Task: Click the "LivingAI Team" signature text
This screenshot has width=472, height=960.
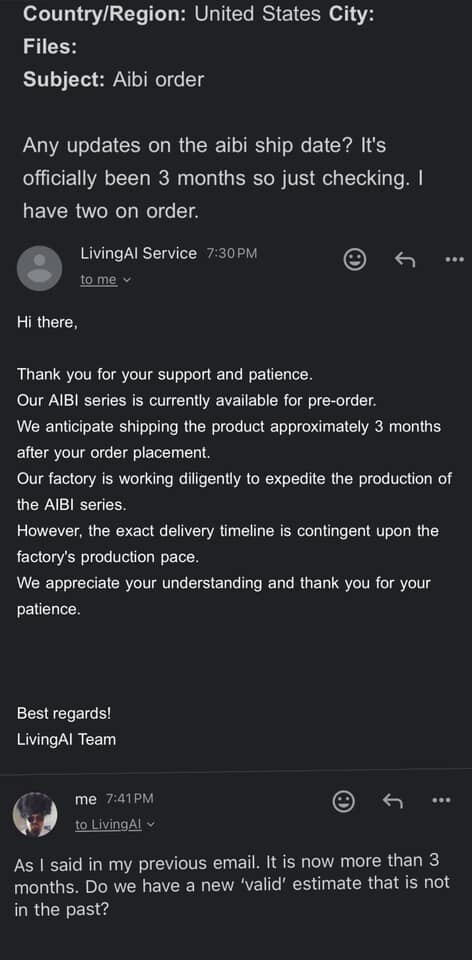Action: pyautogui.click(x=66, y=739)
